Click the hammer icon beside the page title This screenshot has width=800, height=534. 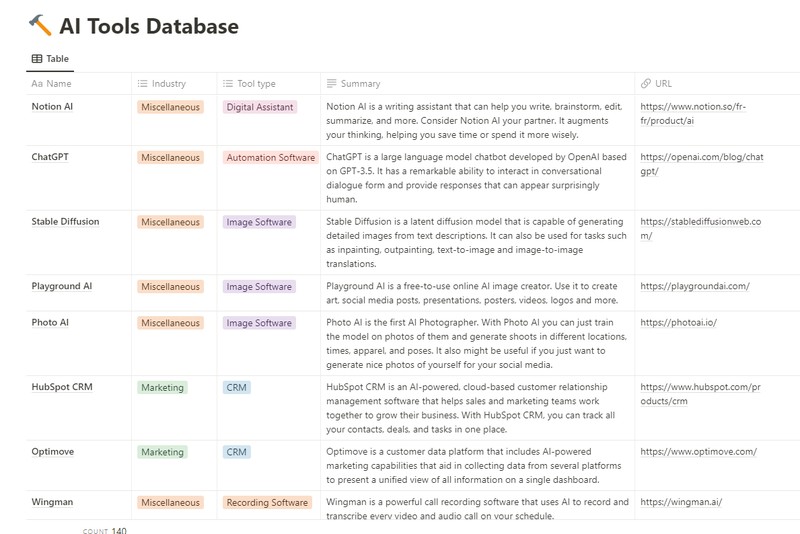[x=40, y=25]
